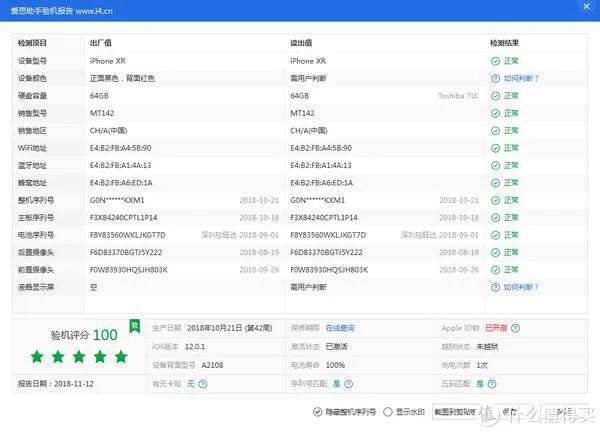600x432 pixels.
Task: Click the 检测项目 column header
Action: (32, 43)
